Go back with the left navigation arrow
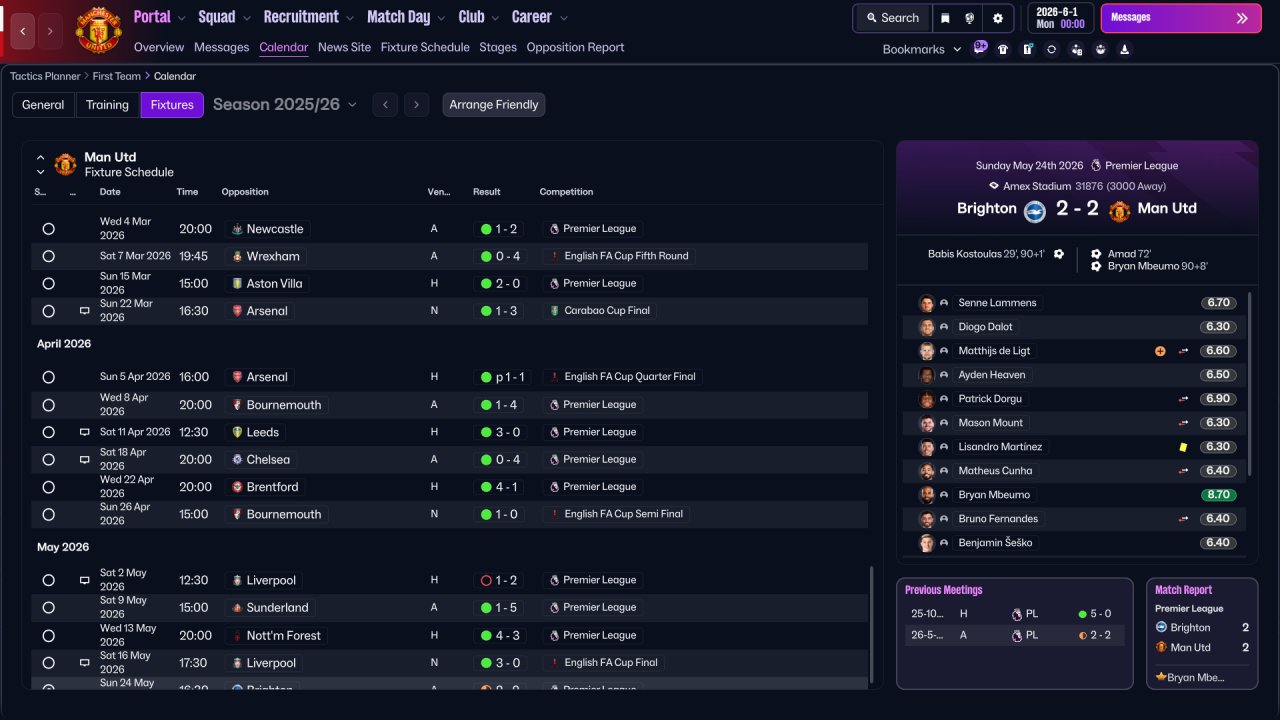 tap(23, 31)
